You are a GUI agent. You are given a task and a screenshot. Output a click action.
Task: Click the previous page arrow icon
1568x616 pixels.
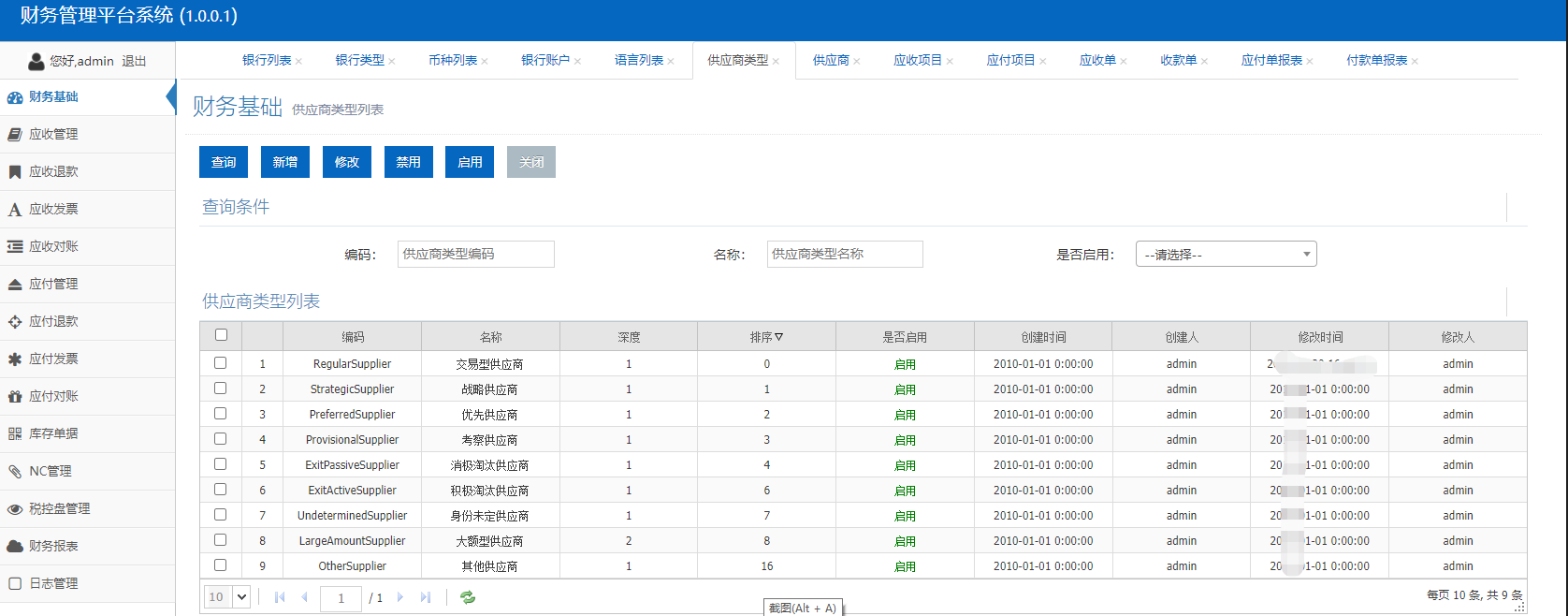(x=304, y=597)
